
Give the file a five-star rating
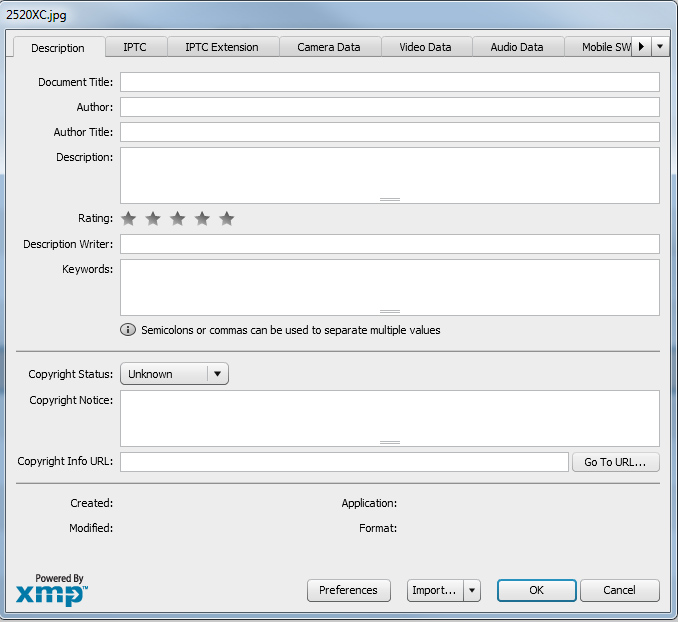(227, 219)
